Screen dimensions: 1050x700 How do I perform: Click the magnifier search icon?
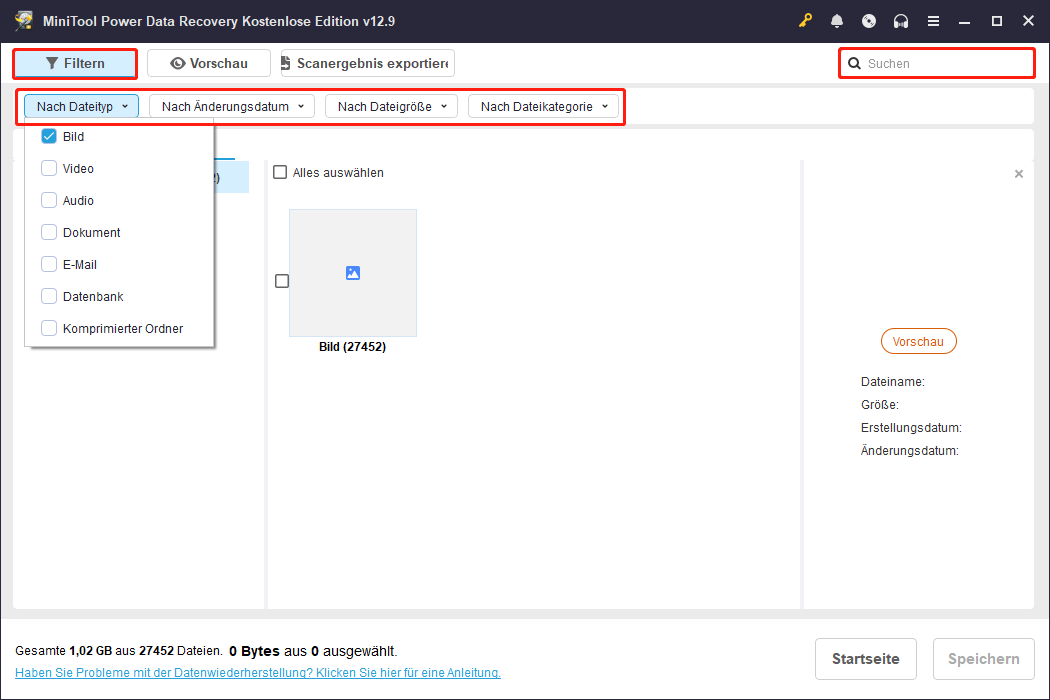(854, 64)
